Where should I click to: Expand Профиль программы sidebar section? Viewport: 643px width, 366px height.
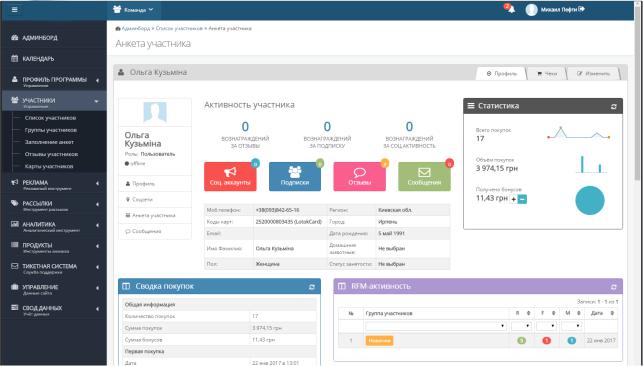click(53, 81)
